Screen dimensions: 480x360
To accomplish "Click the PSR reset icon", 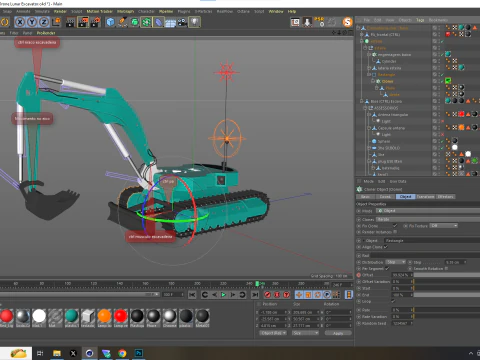I will (x=320, y=22).
